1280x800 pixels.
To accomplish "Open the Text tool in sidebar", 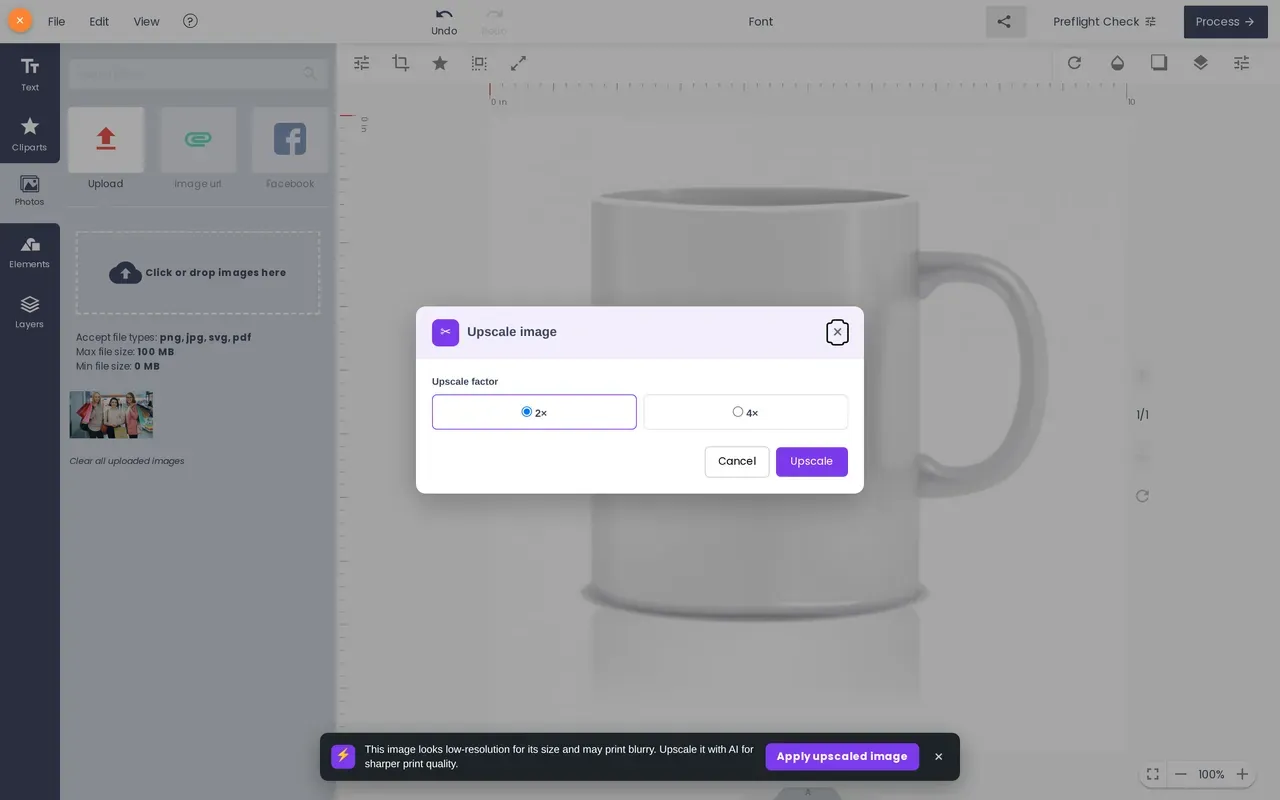I will tap(30, 74).
